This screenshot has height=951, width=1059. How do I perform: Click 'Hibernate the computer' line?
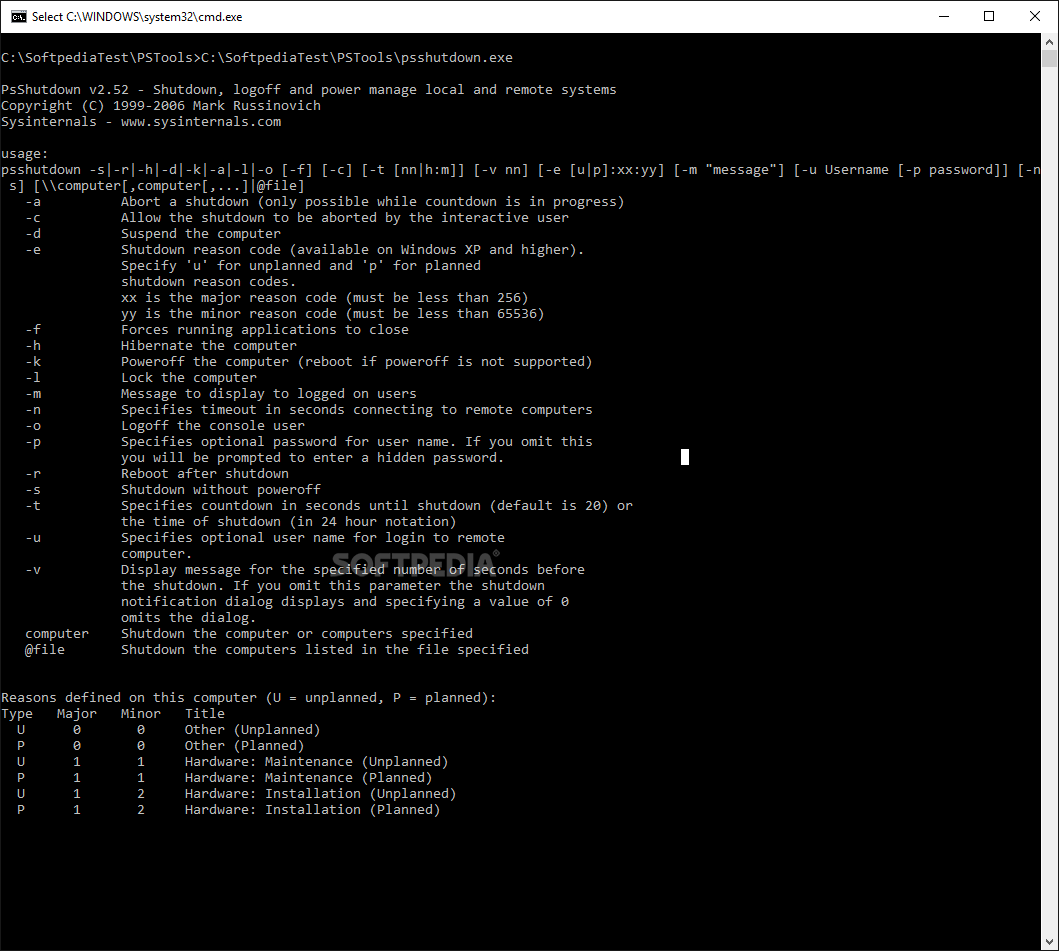(209, 346)
